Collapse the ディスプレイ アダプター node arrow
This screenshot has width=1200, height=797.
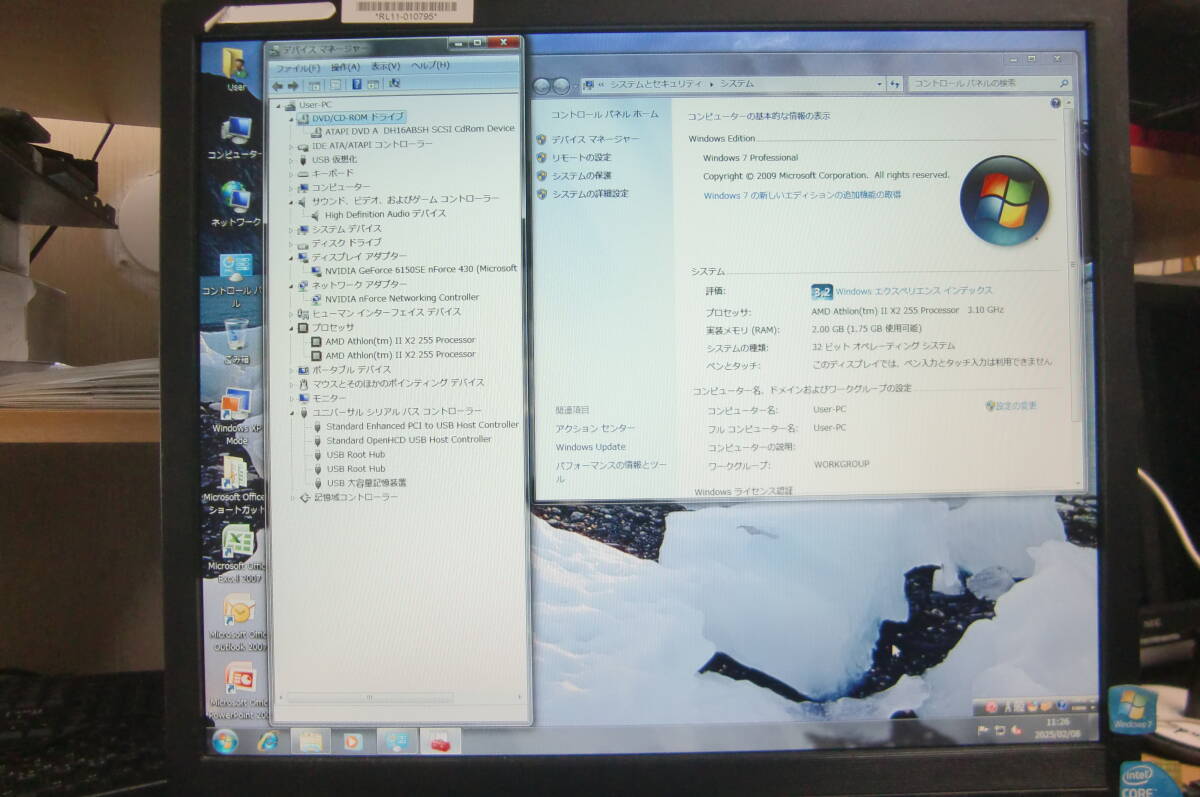pyautogui.click(x=293, y=257)
